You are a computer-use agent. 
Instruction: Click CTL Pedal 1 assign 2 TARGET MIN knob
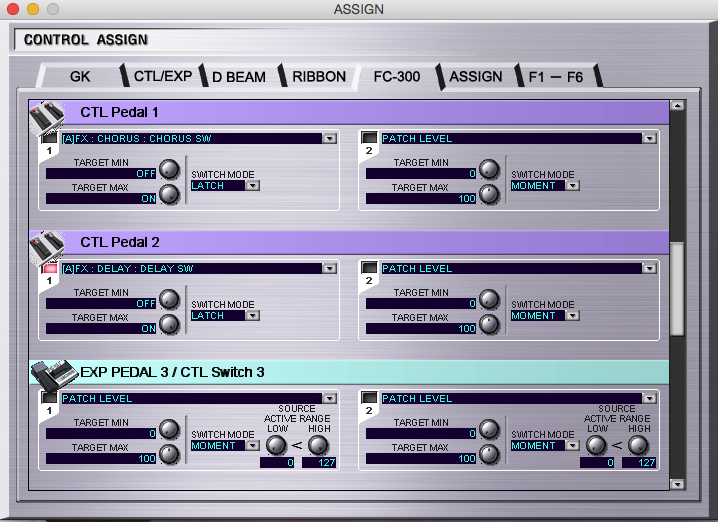[x=489, y=169]
